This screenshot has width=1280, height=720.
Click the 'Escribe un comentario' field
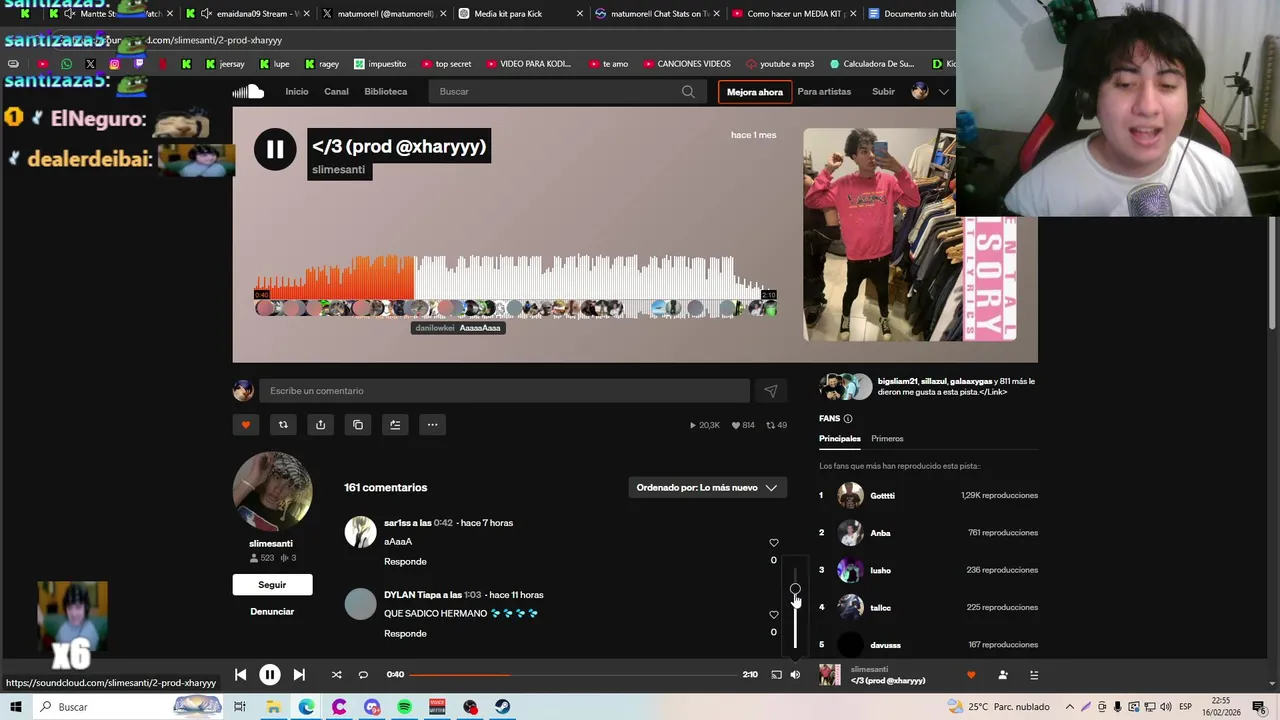tap(504, 391)
